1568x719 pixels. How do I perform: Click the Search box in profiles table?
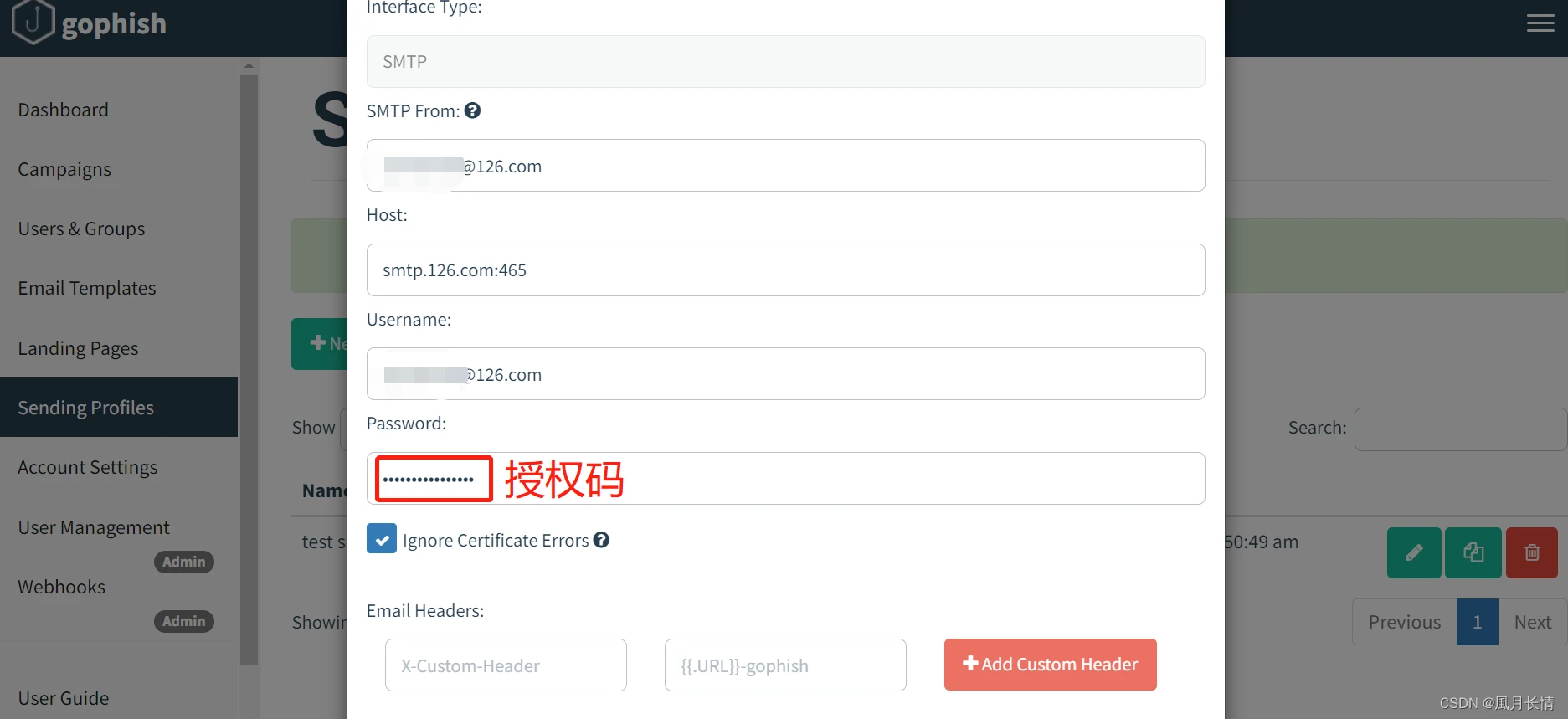(1460, 429)
